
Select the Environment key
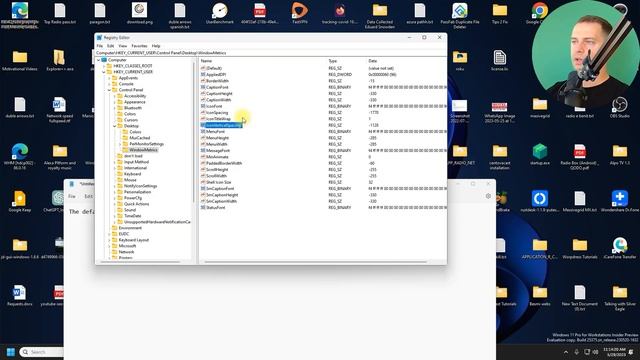(130, 228)
